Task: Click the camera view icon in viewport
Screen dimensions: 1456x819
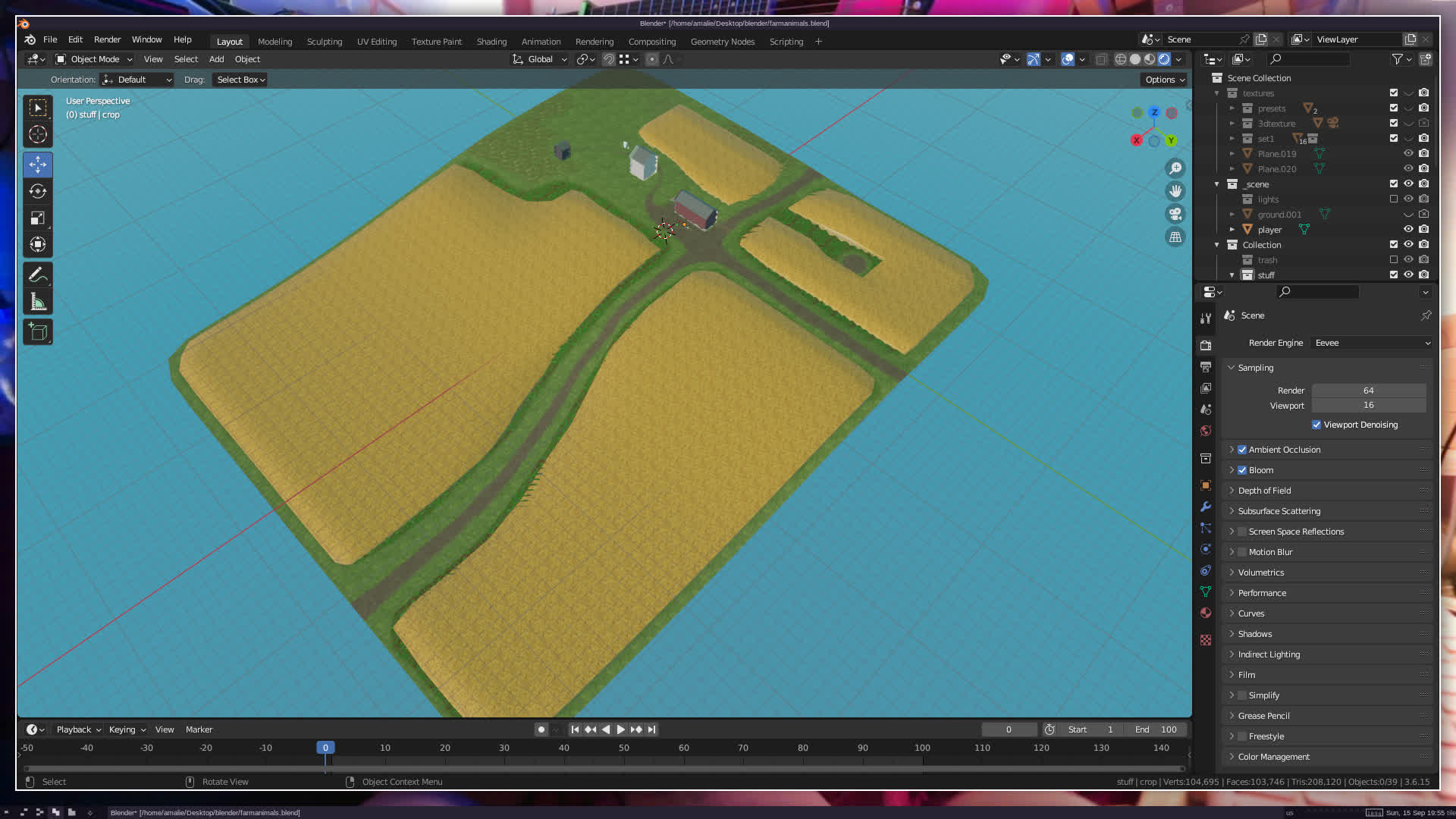Action: coord(1175,214)
